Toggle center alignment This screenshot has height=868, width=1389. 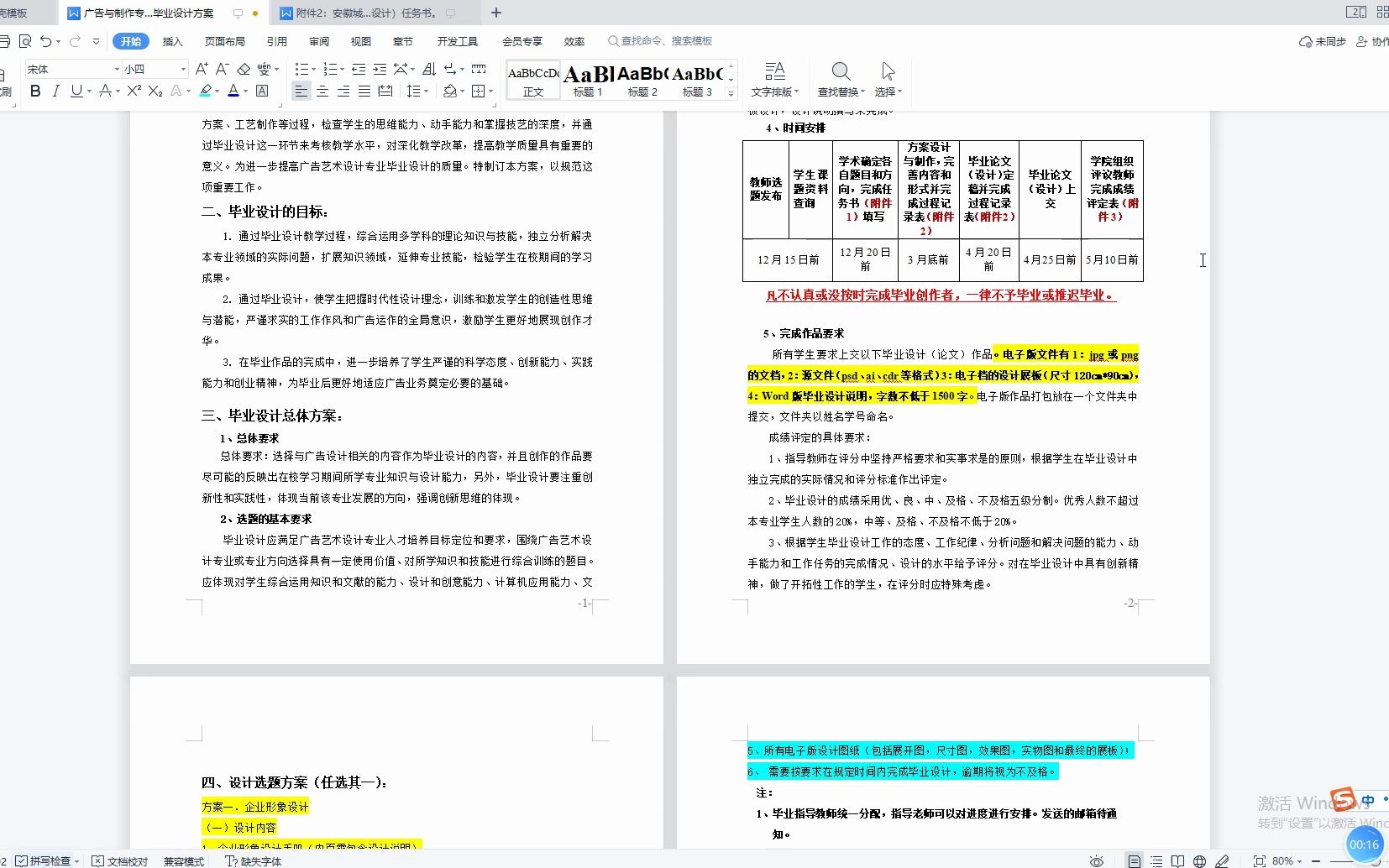click(x=322, y=91)
